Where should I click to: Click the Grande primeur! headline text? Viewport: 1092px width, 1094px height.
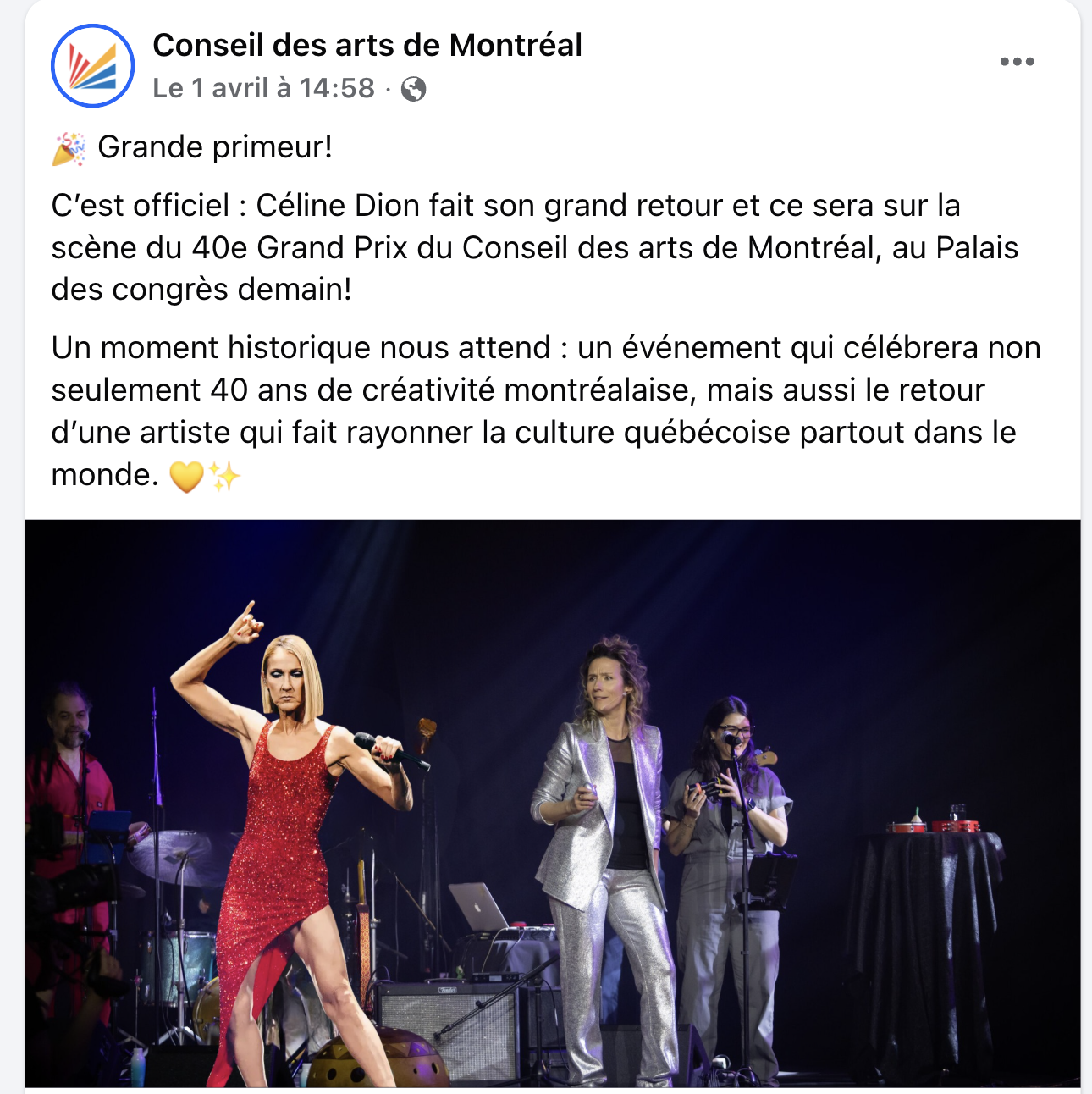coord(215,147)
